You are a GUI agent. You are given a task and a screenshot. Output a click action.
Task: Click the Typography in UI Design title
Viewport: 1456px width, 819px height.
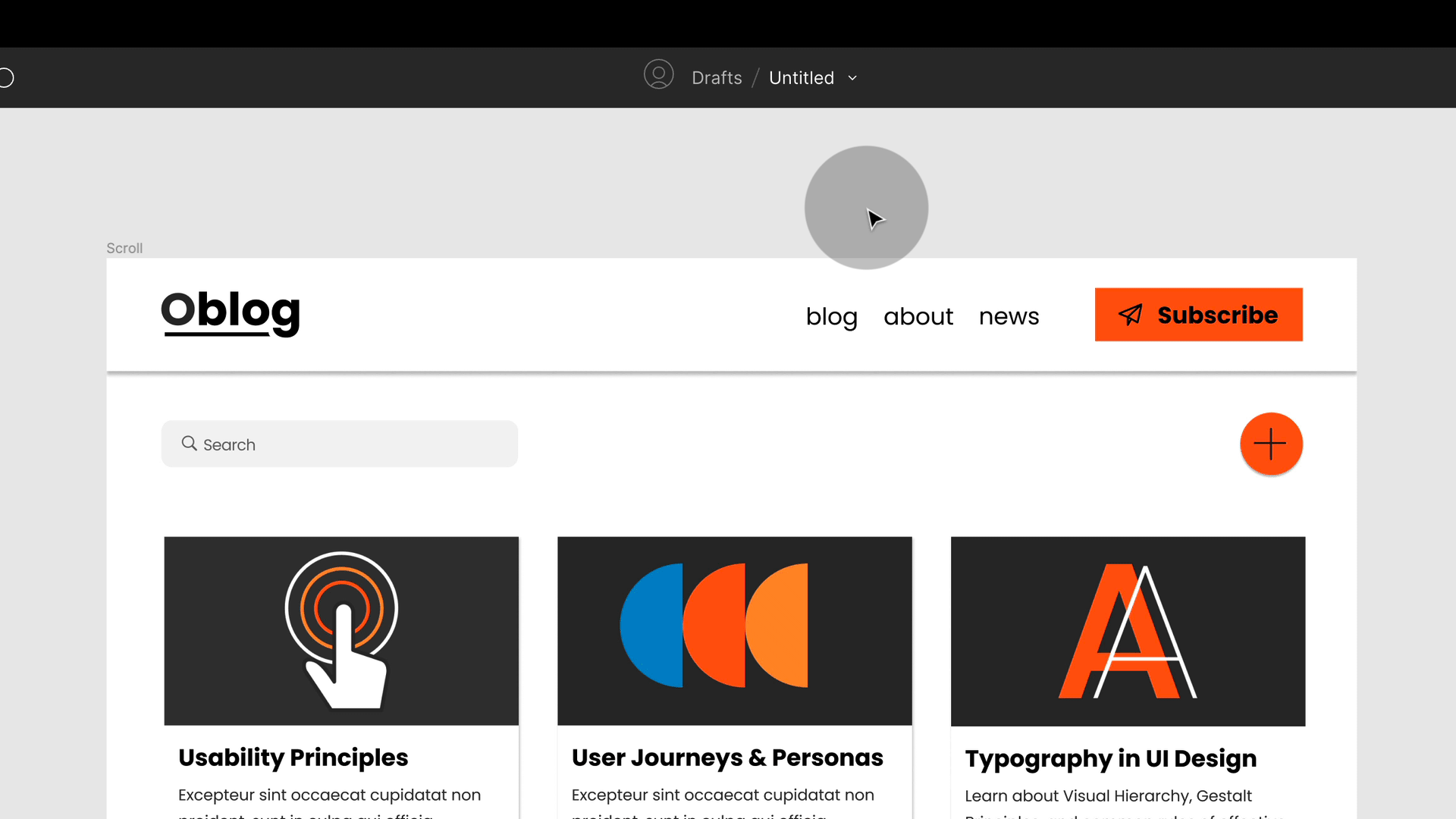click(x=1110, y=758)
